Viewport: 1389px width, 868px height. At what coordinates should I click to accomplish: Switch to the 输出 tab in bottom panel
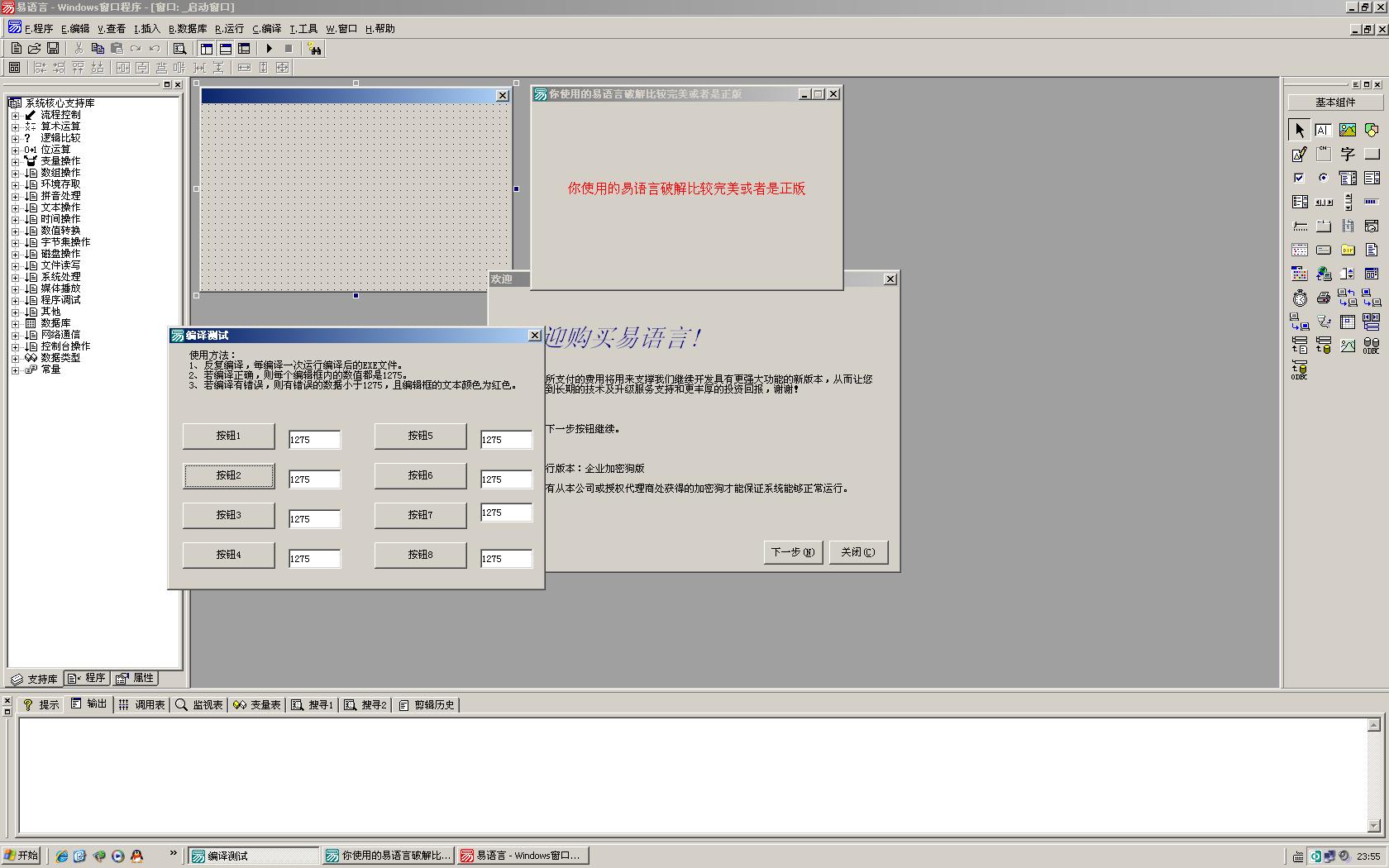(89, 704)
